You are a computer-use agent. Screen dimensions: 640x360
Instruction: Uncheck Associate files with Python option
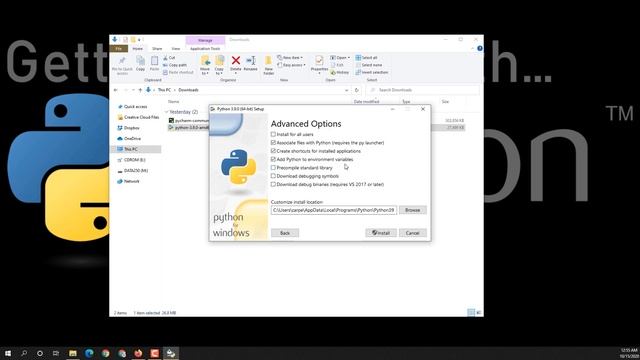273,142
